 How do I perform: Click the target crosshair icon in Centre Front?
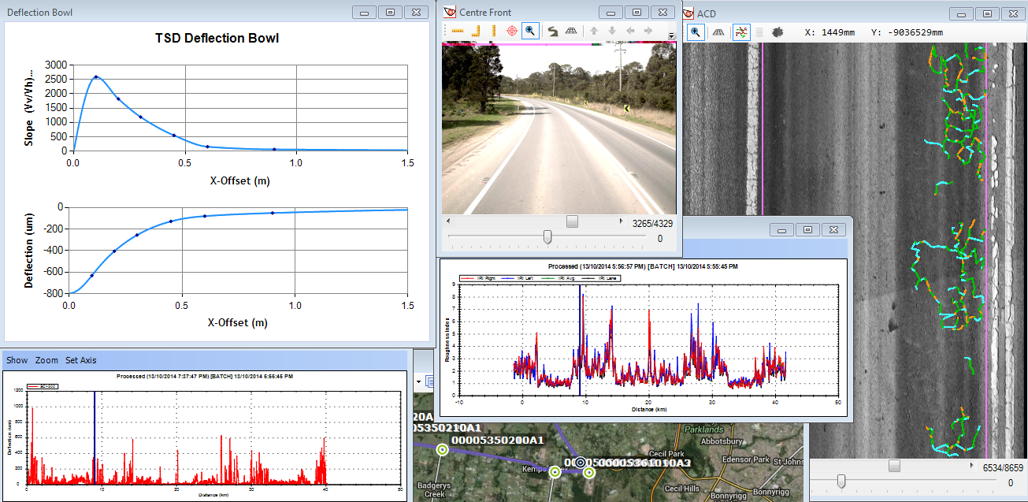(511, 31)
